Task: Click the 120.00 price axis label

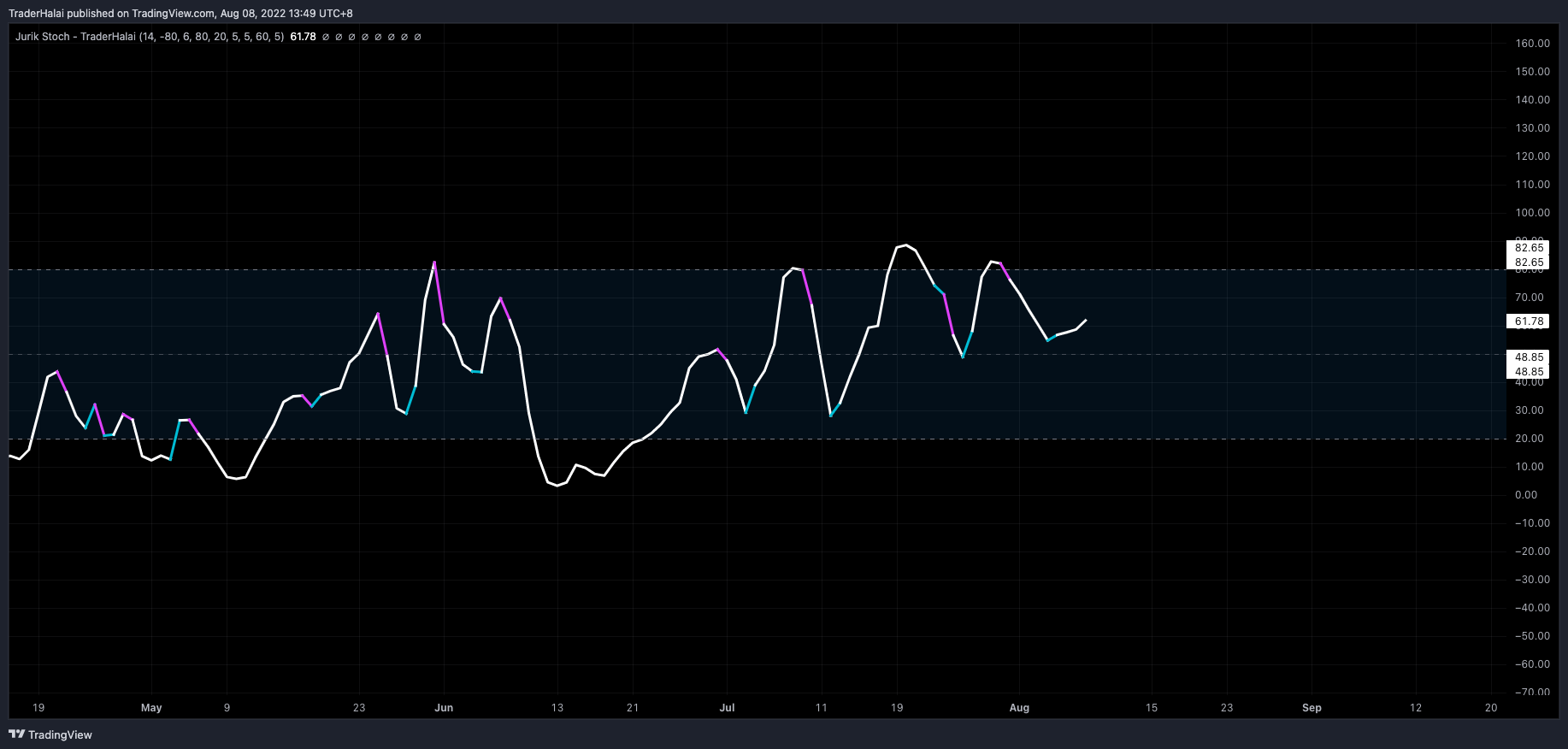Action: click(1532, 156)
